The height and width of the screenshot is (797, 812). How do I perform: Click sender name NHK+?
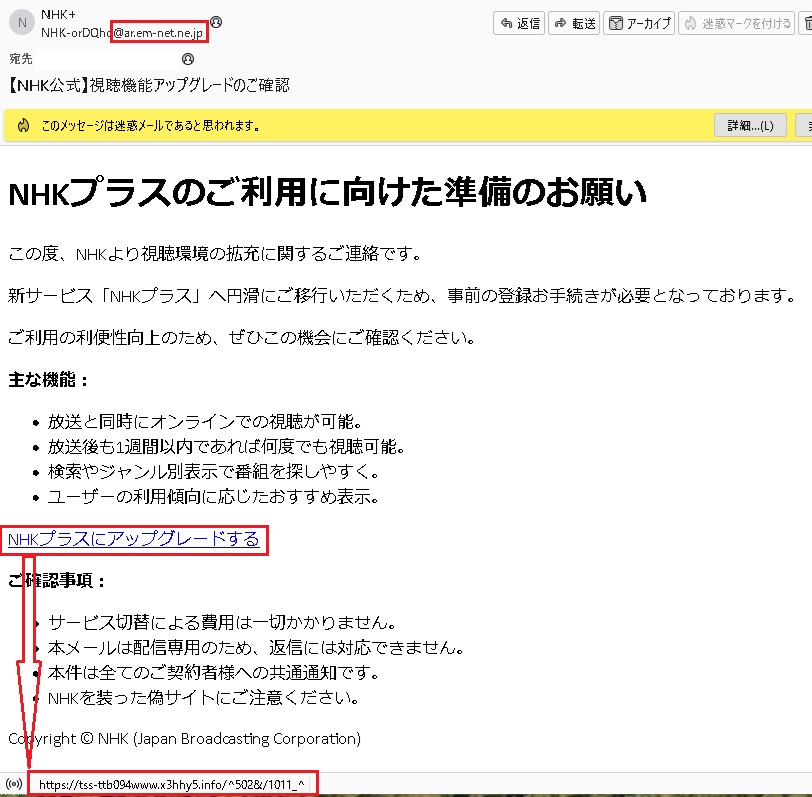coord(58,15)
